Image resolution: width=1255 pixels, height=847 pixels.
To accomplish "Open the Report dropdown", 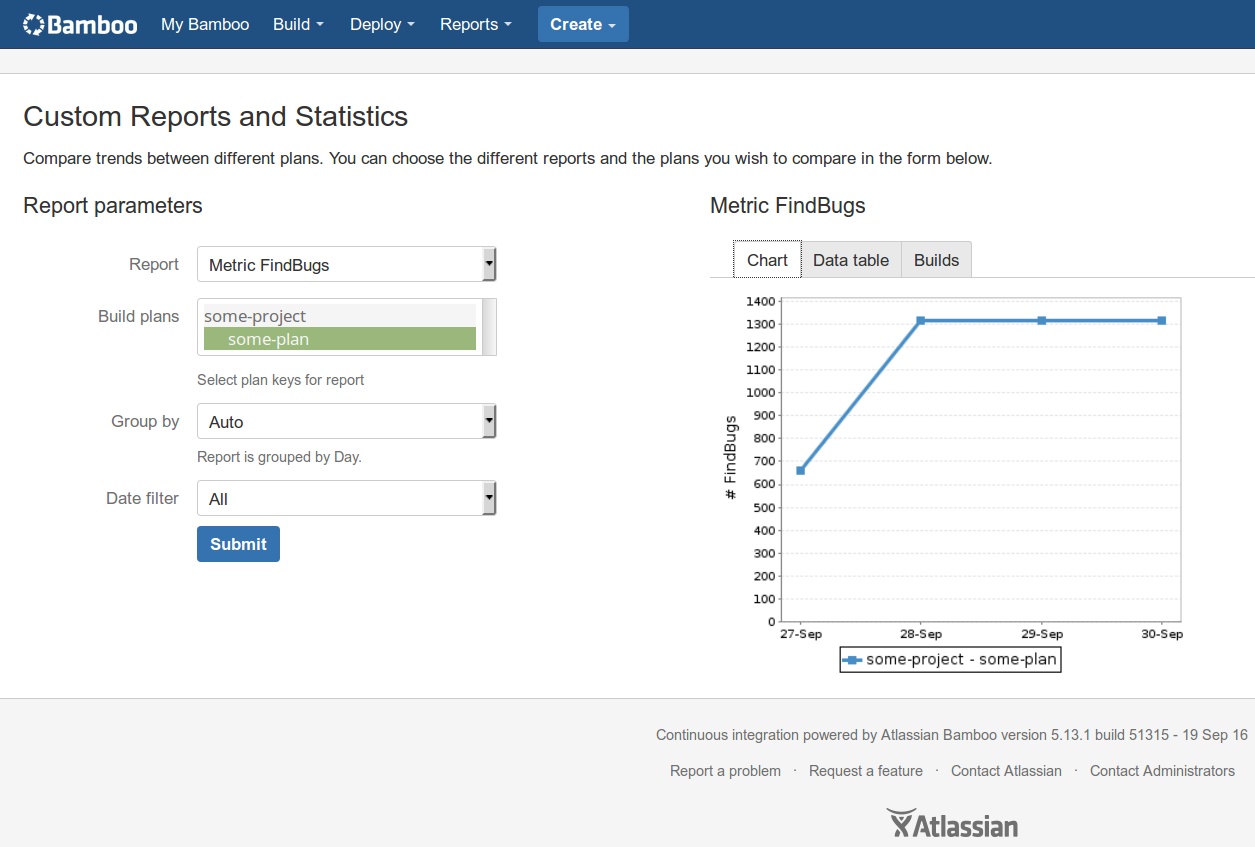I will click(346, 265).
